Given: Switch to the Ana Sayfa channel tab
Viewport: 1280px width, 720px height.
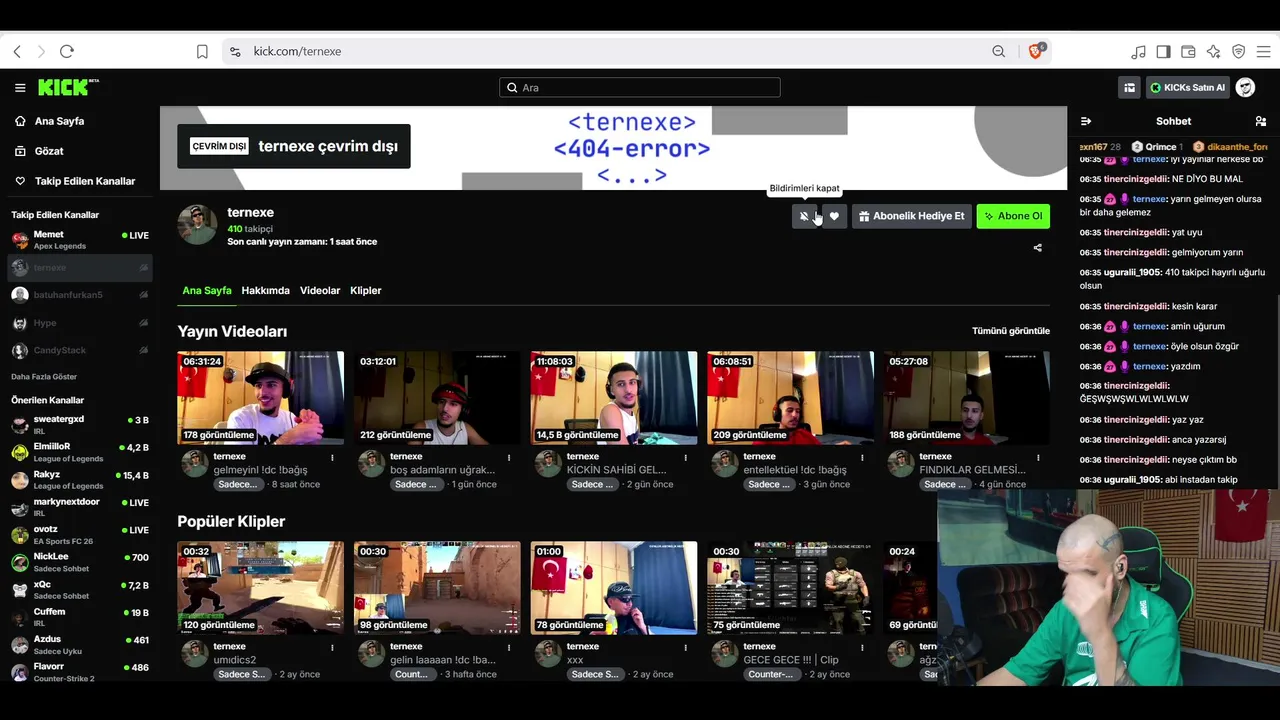Looking at the screenshot, I should tap(207, 291).
